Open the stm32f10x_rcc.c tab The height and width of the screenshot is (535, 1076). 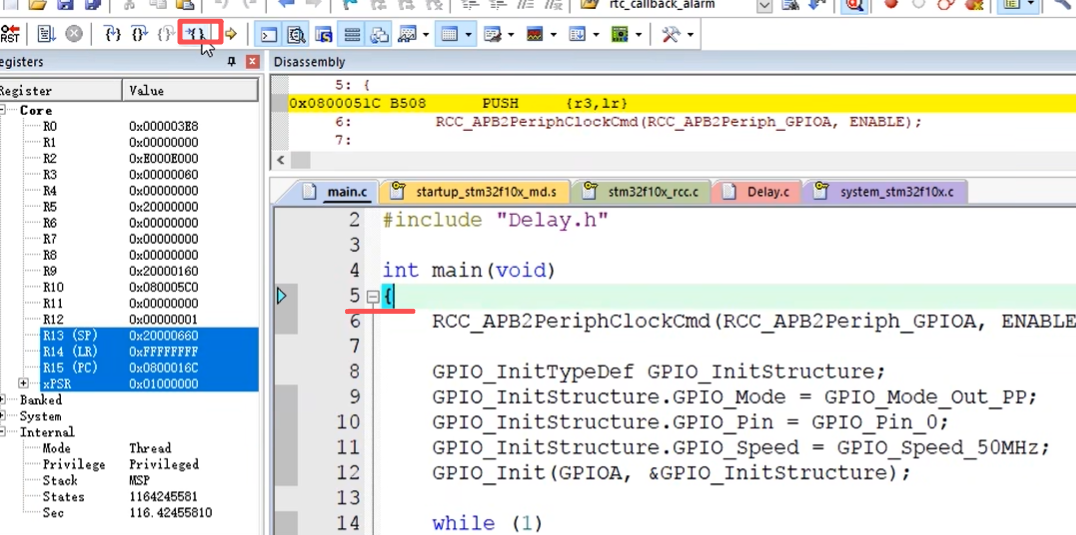(640, 191)
